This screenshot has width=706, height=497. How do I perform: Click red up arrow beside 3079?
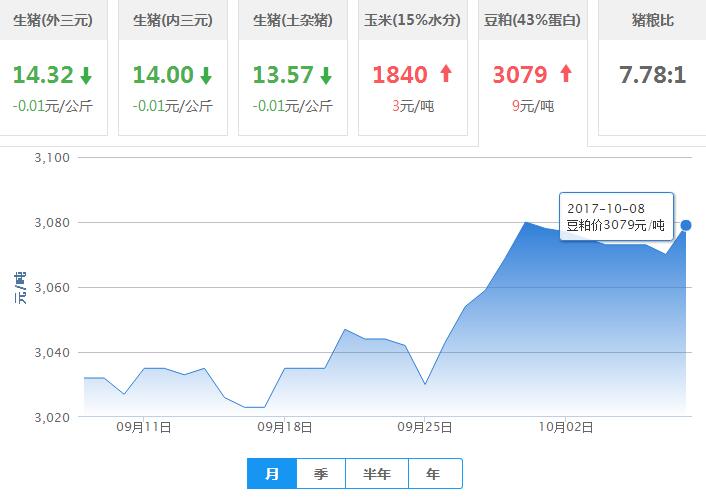click(x=566, y=73)
